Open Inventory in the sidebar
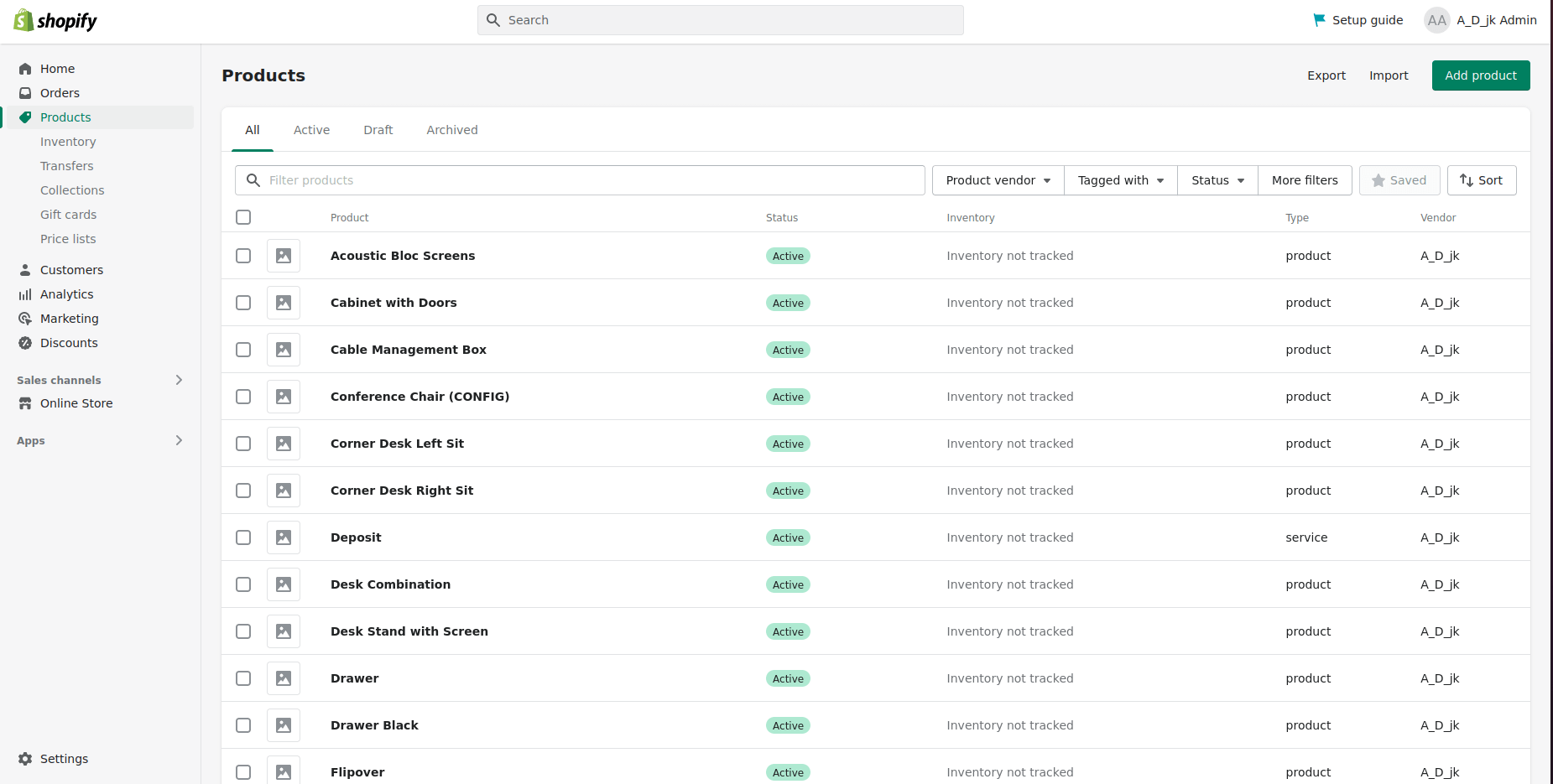Viewport: 1553px width, 784px height. point(68,142)
